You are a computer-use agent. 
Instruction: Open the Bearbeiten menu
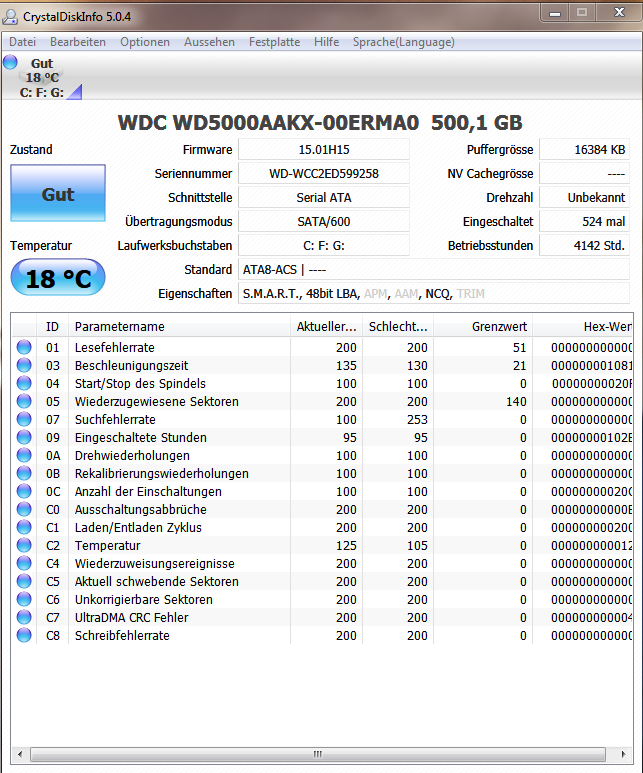point(78,42)
